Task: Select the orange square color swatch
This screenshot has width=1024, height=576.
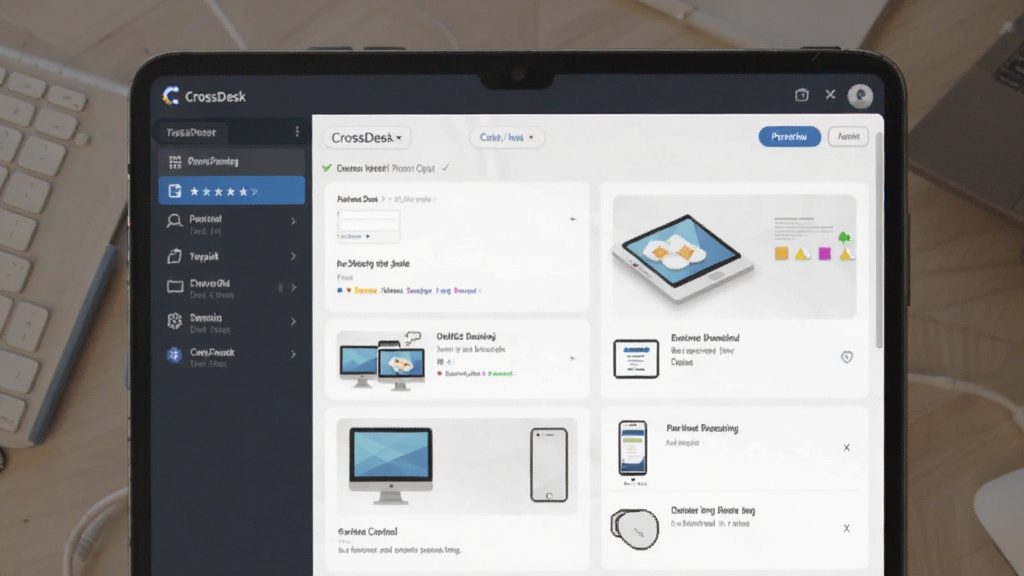Action: [x=781, y=253]
